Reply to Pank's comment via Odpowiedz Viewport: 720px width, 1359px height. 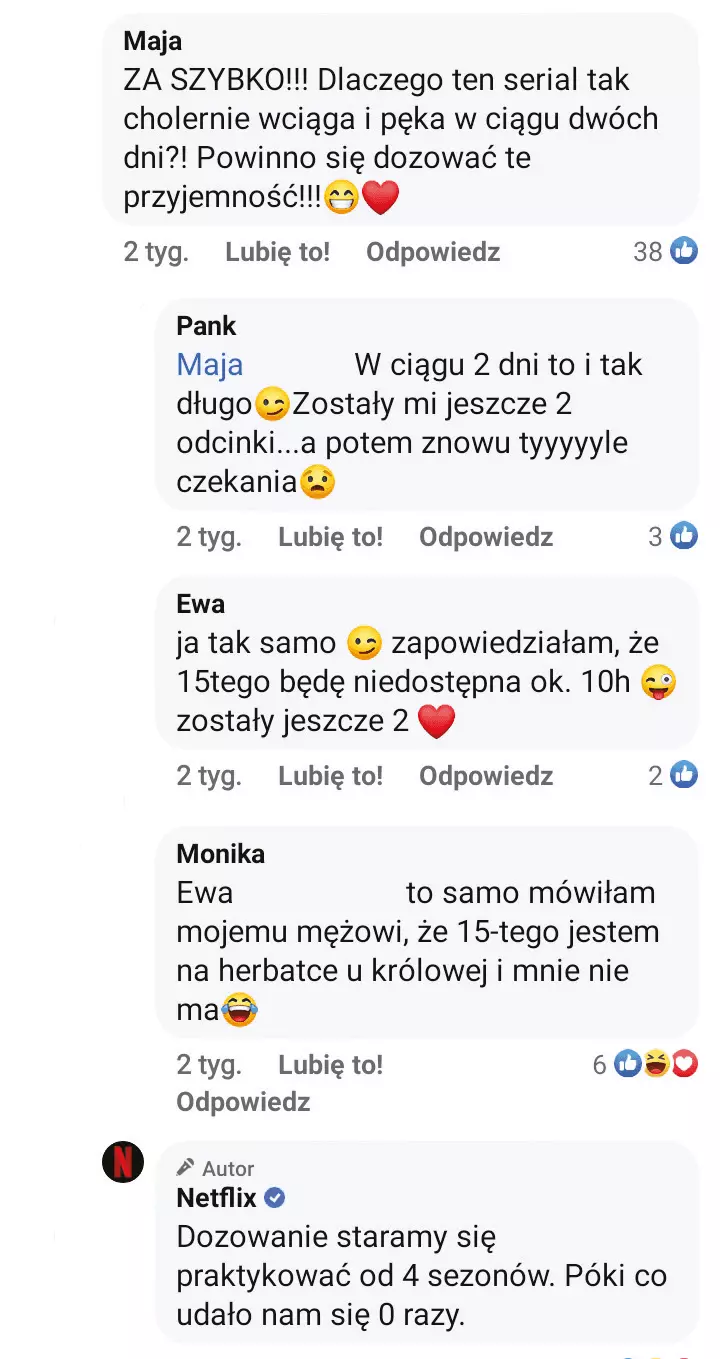pyautogui.click(x=486, y=537)
